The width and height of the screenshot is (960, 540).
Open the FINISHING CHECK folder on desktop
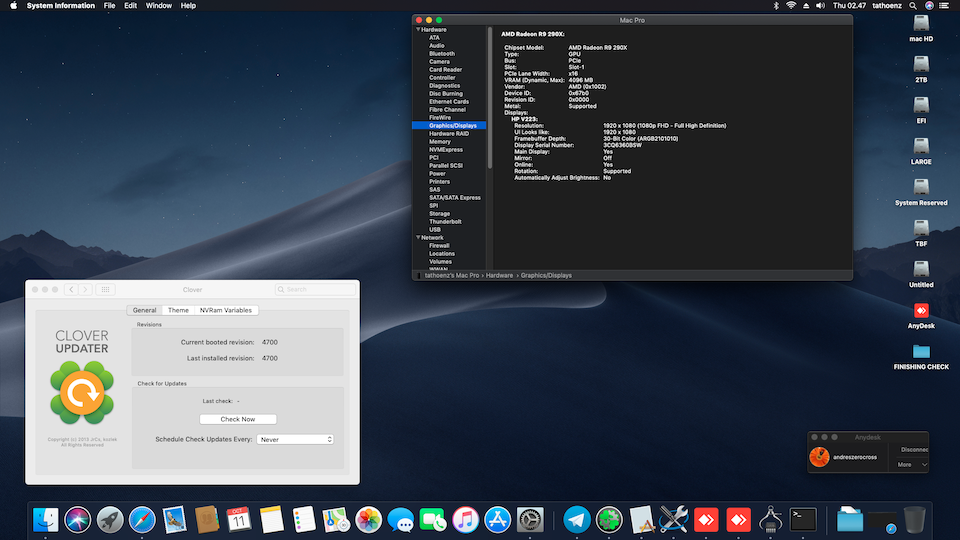pyautogui.click(x=921, y=351)
